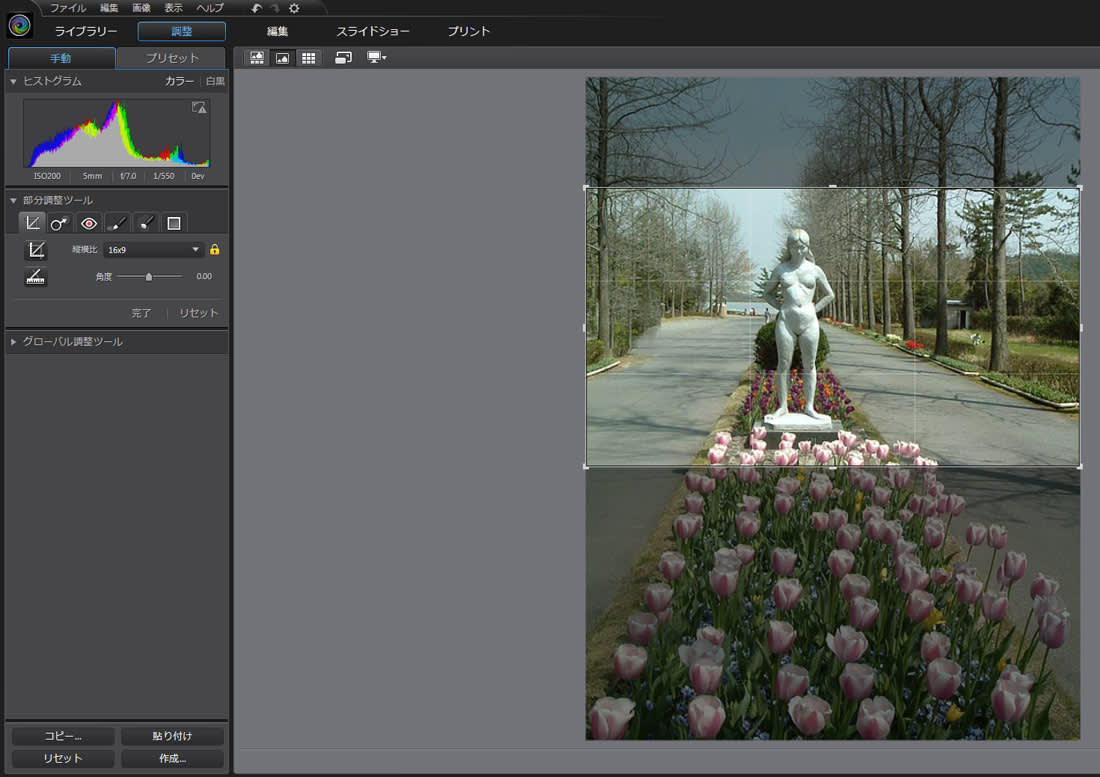Expand the グローバル調整ツール section
Screen dimensions: 1100x777
click(x=14, y=342)
